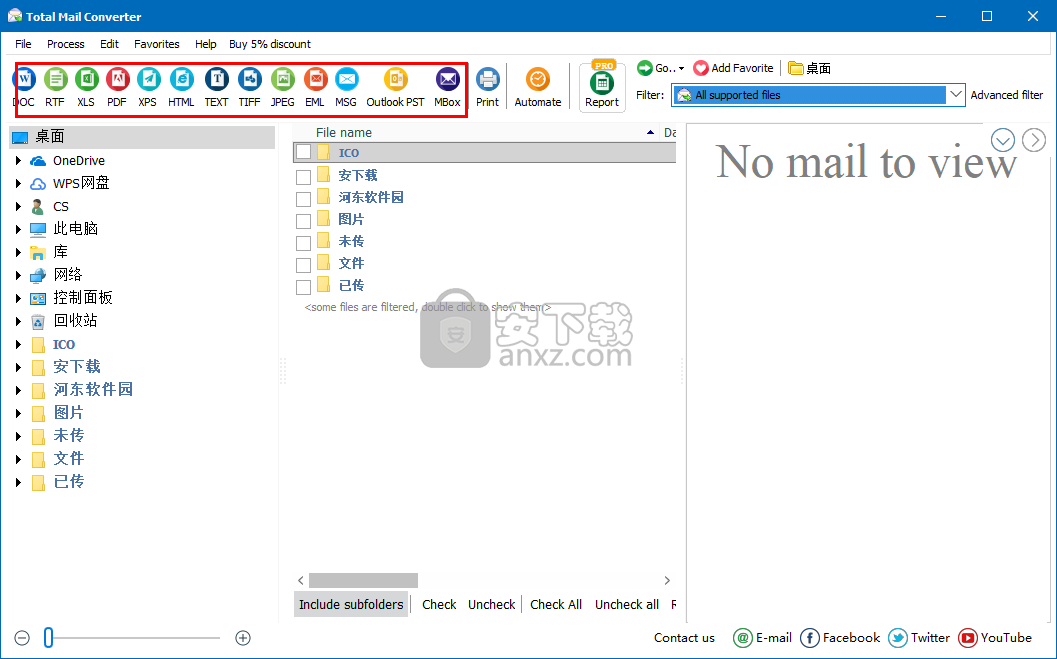Select the MBox conversion icon
Screen dimensions: 1057x659
tap(448, 87)
